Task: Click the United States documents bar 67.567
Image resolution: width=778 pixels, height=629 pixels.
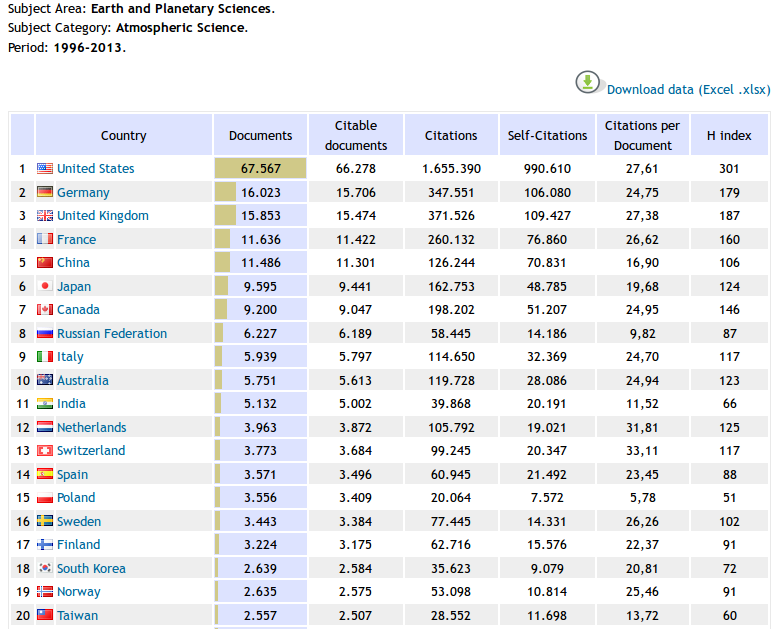Action: 260,169
